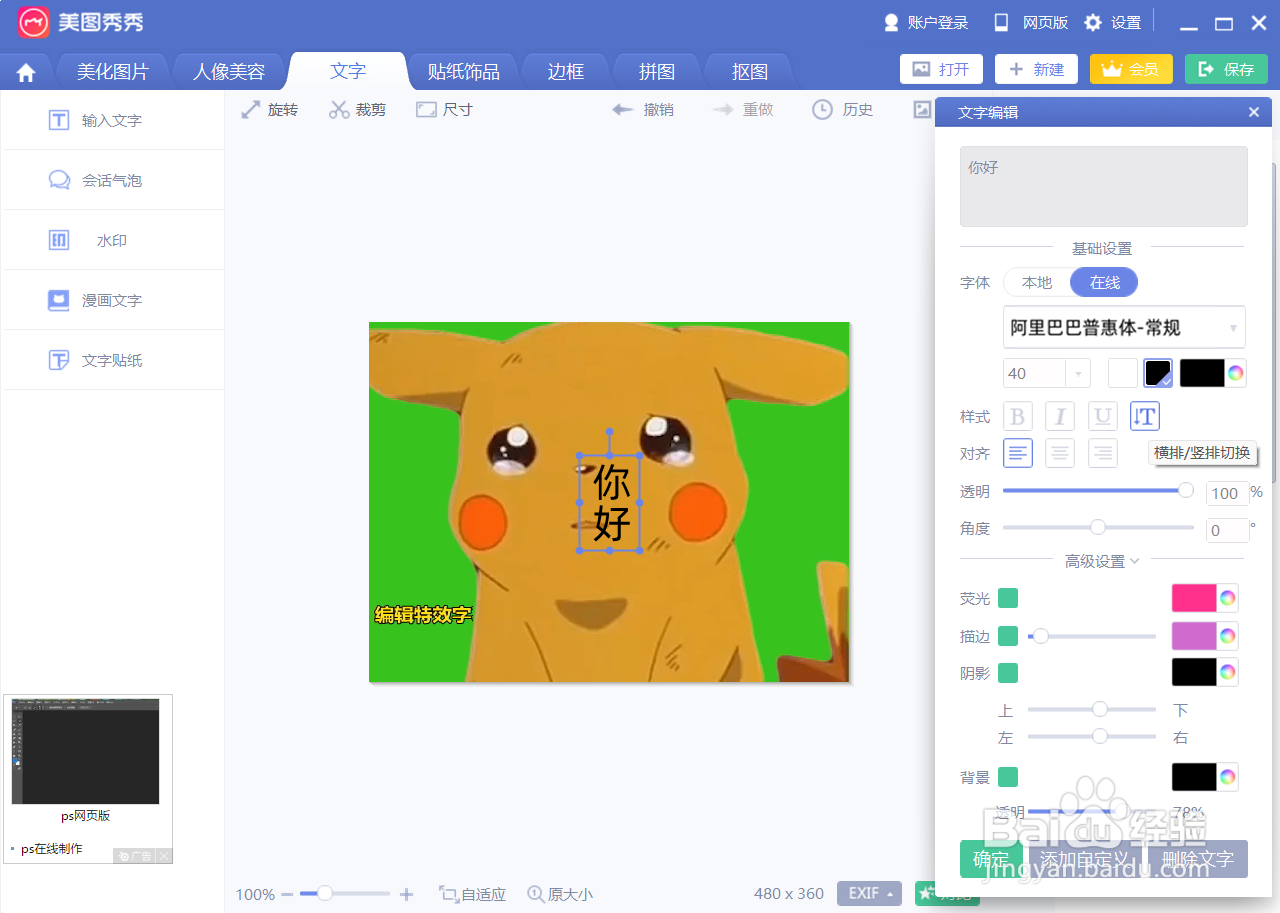Select the white fill style box
Image resolution: width=1280 pixels, height=913 pixels.
[1123, 373]
